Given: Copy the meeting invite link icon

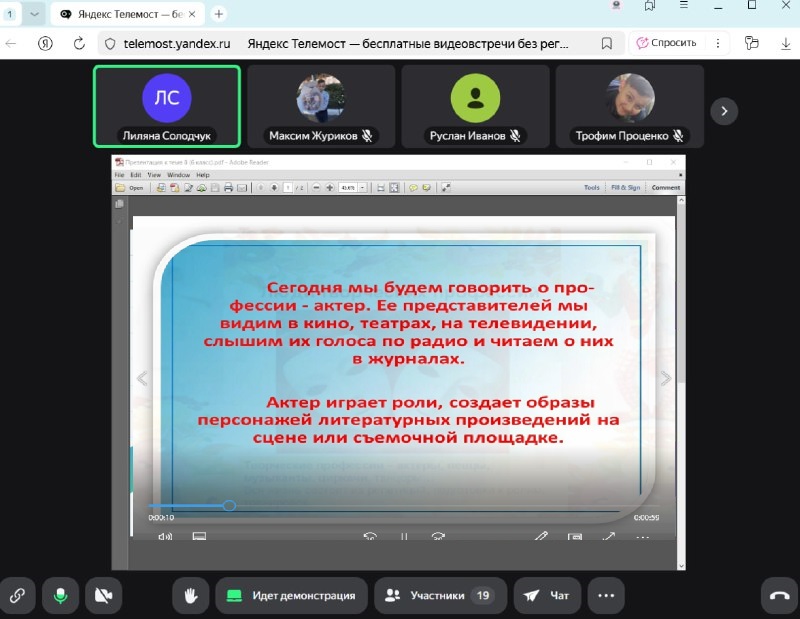Looking at the screenshot, I should click(17, 595).
